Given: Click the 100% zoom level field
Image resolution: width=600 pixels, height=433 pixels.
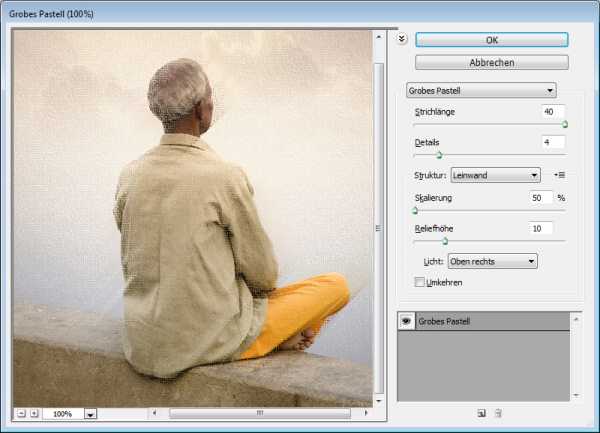Looking at the screenshot, I should [63, 414].
